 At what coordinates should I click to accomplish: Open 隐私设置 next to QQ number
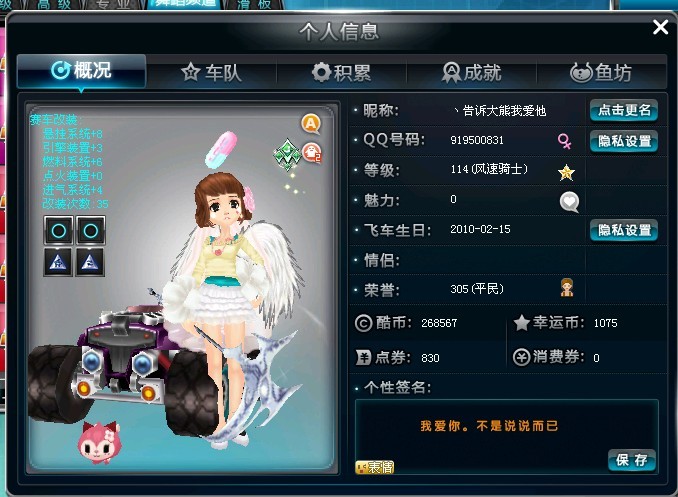(x=624, y=141)
